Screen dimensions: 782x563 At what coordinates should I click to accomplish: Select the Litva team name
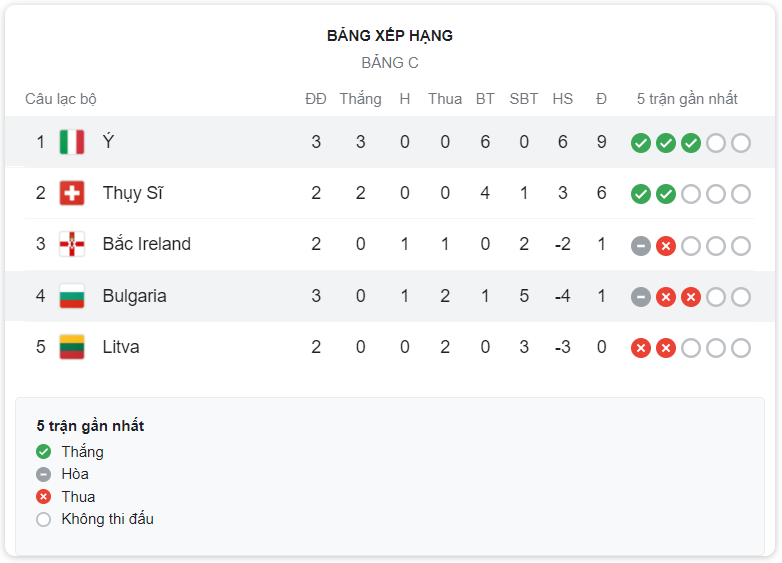121,347
